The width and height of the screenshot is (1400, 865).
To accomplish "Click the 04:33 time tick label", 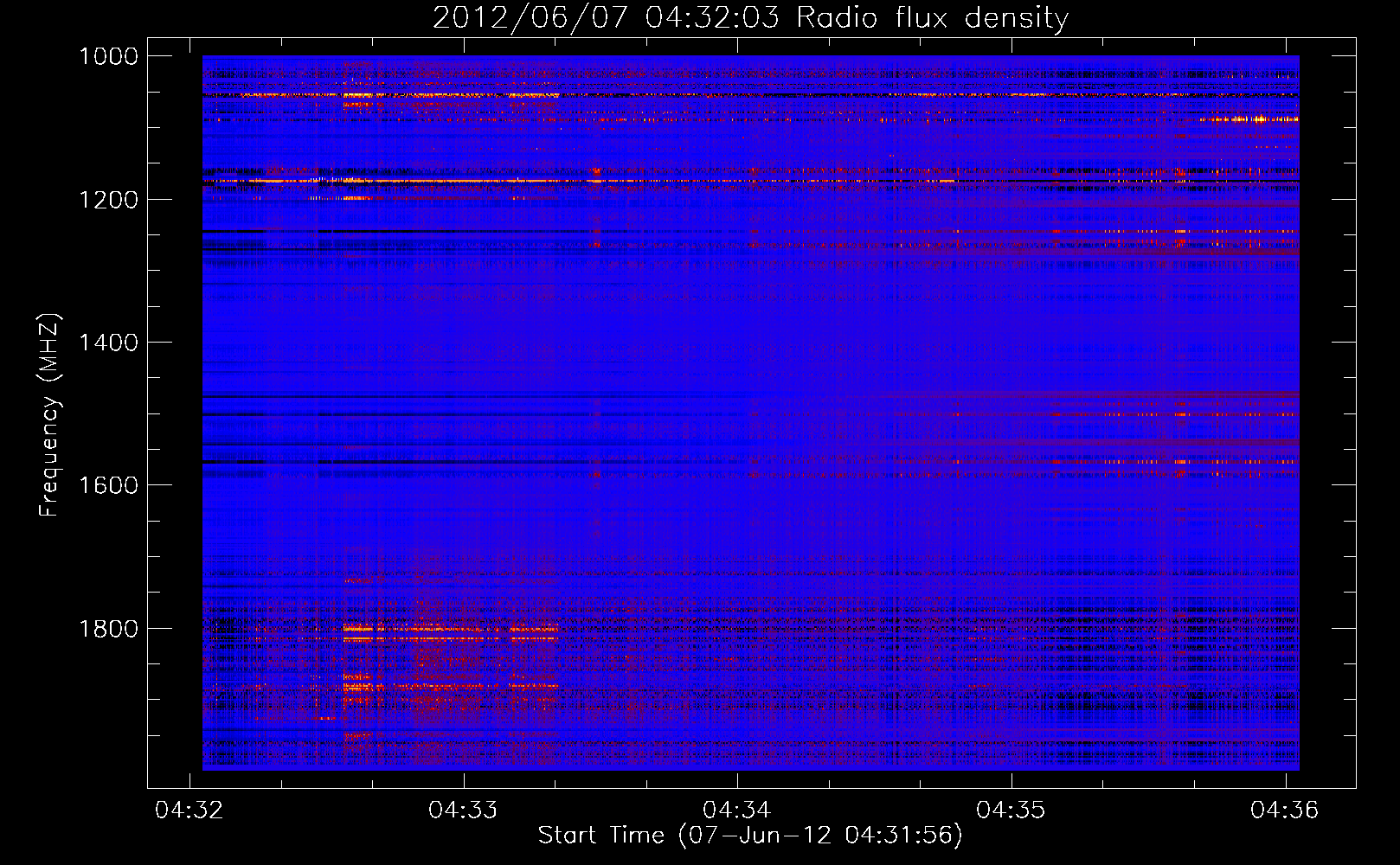I will tap(463, 810).
